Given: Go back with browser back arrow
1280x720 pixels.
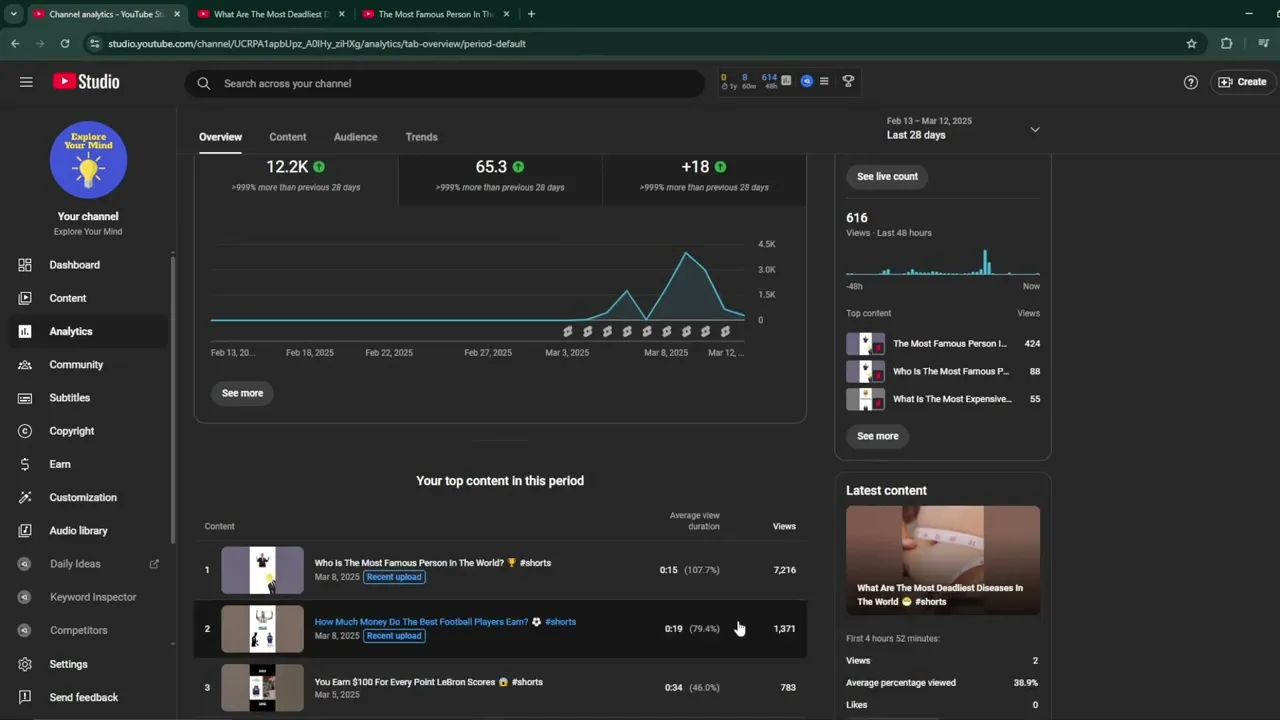Looking at the screenshot, I should tap(15, 43).
